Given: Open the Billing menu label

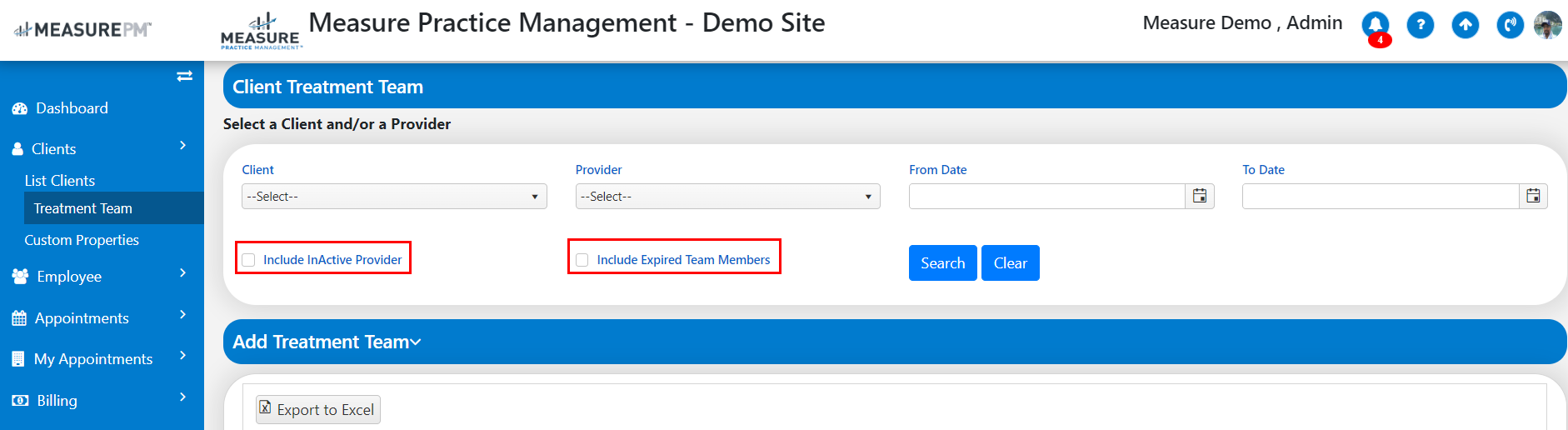Looking at the screenshot, I should tap(57, 401).
